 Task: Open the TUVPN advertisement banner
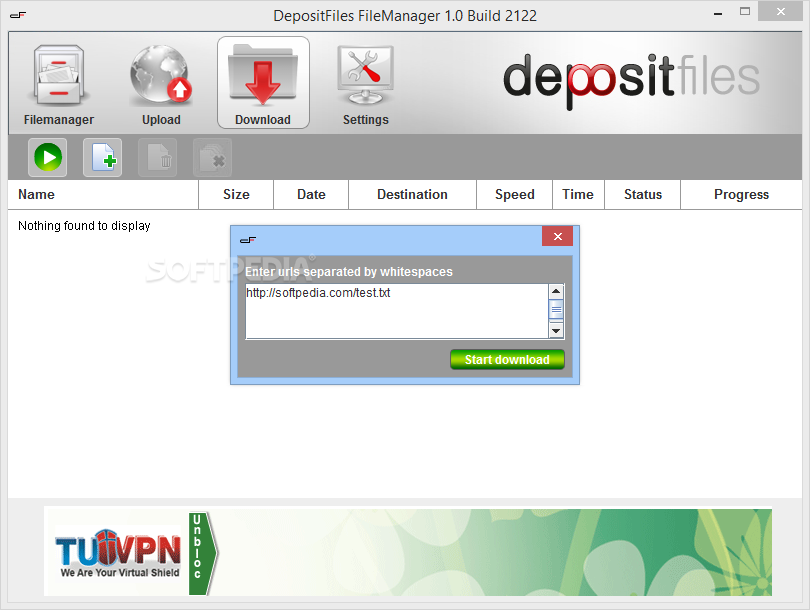(408, 552)
